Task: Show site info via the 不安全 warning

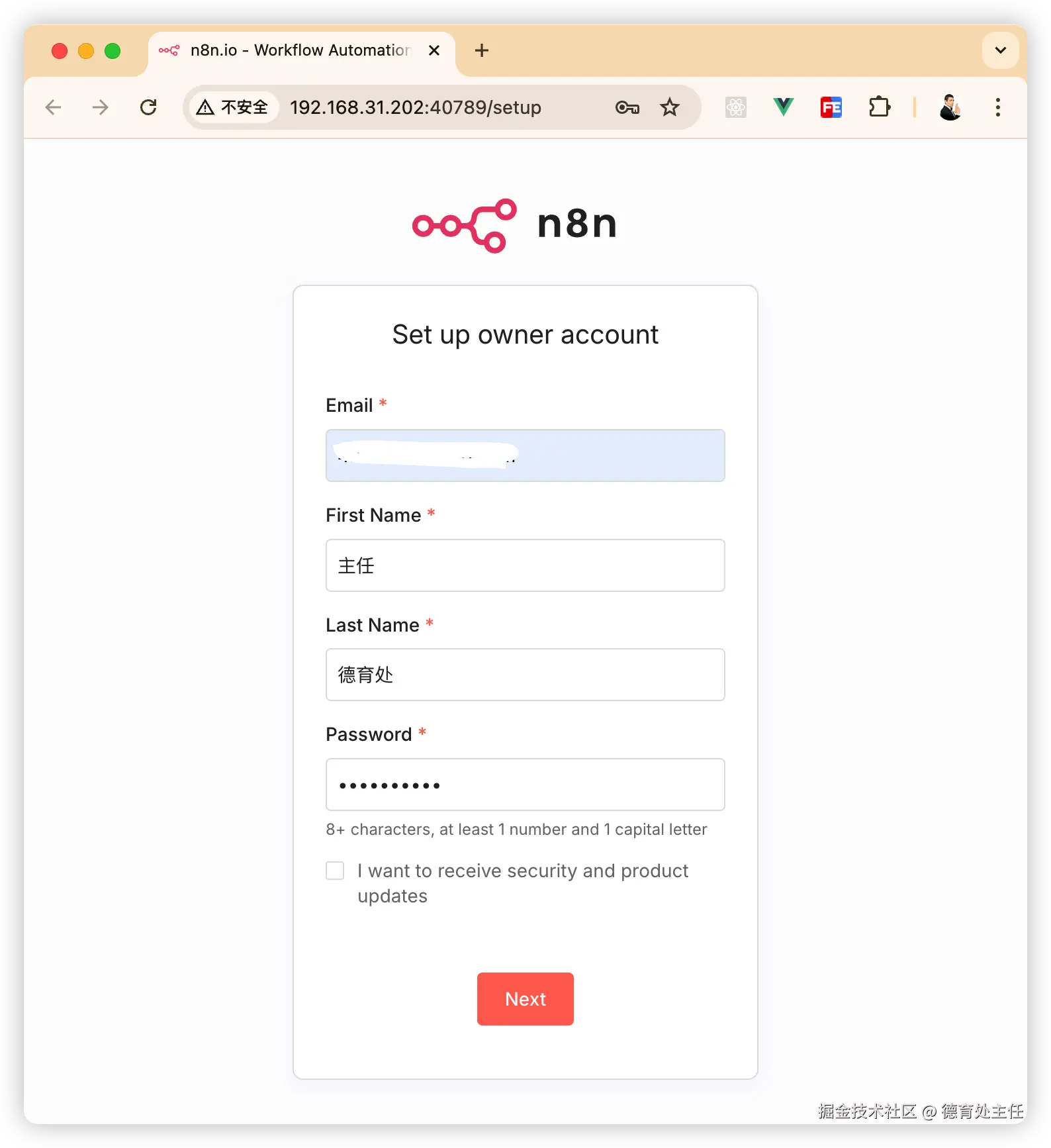Action: [233, 107]
